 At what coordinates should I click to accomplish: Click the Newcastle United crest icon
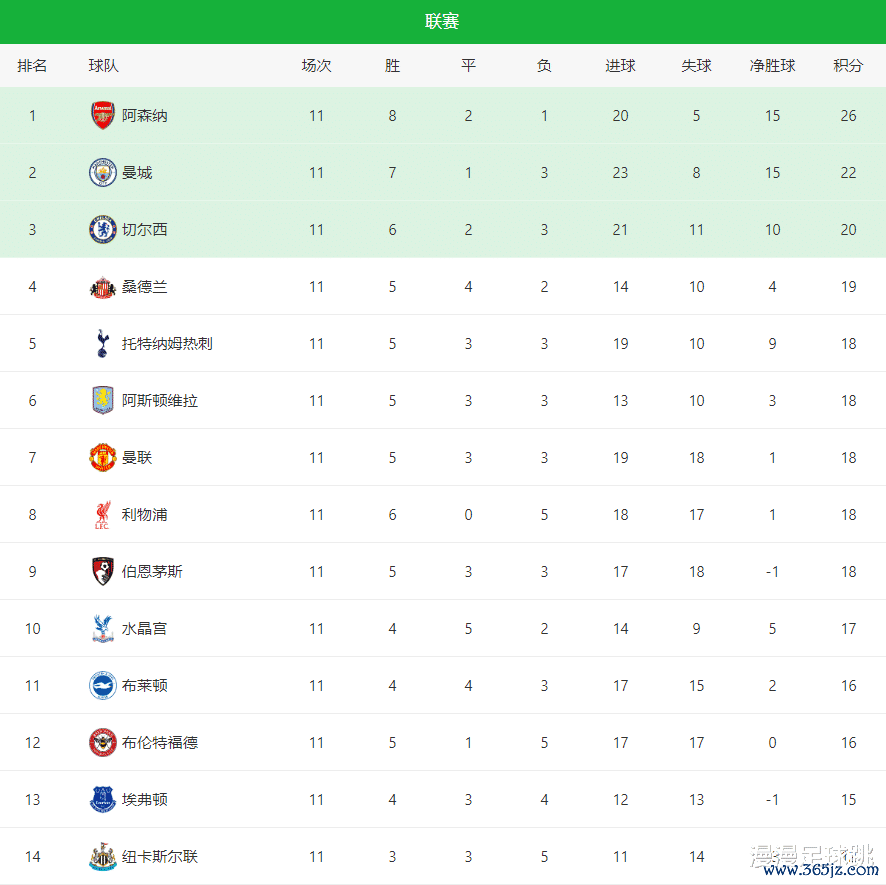point(103,857)
